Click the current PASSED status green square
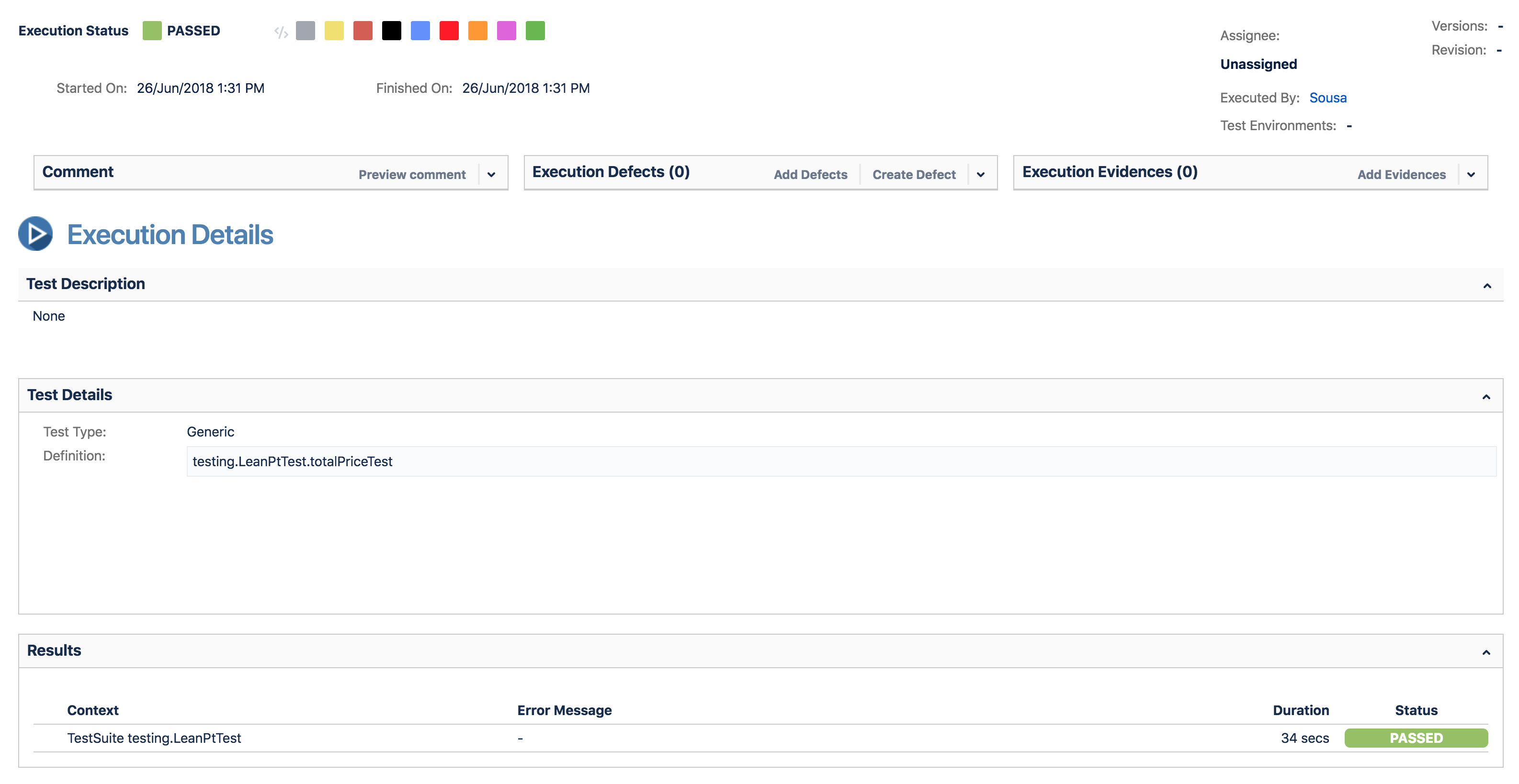The image size is (1519, 784). [152, 31]
